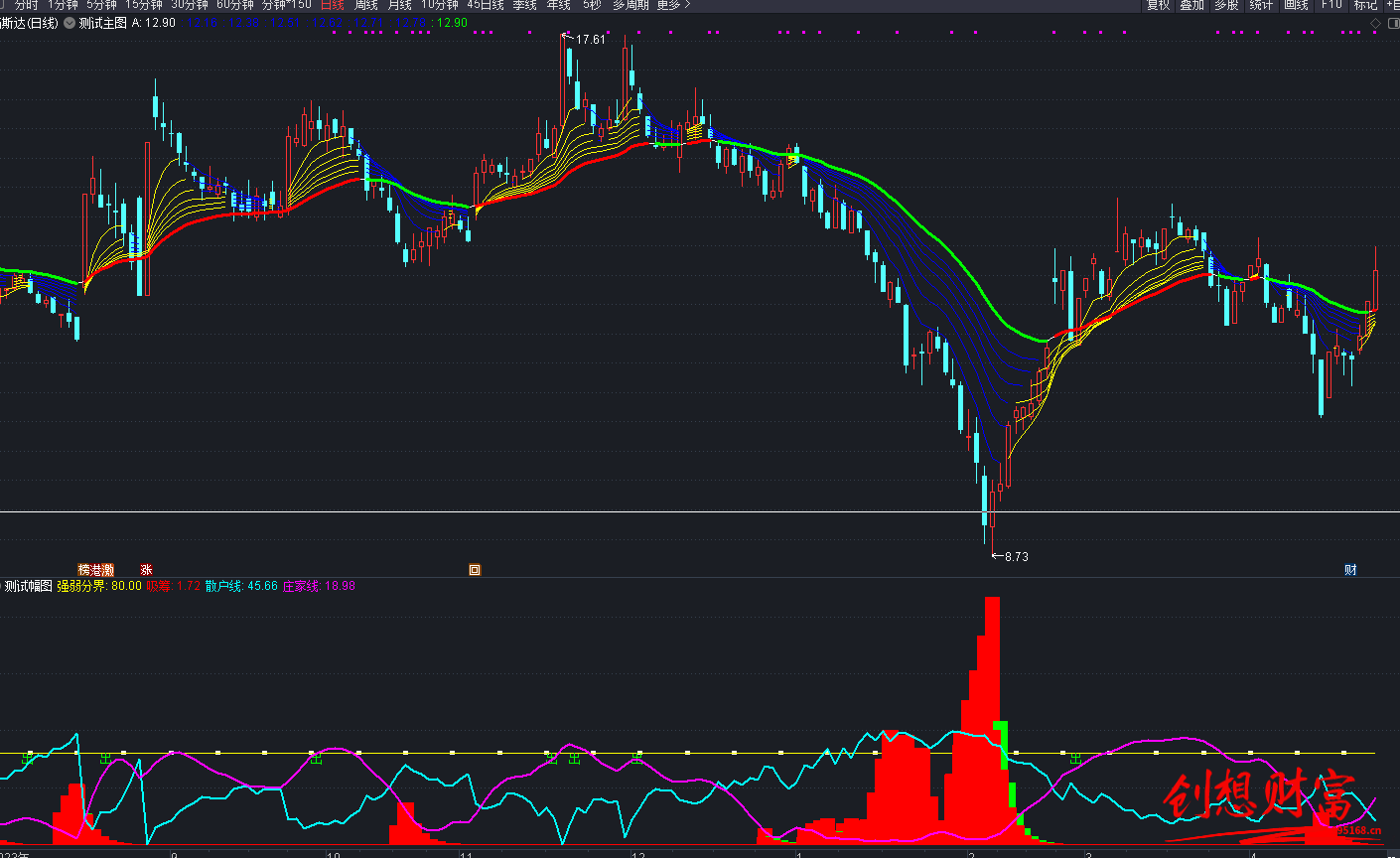
Task: Click the 测试幅图 sub-indicator name
Action: tap(28, 586)
